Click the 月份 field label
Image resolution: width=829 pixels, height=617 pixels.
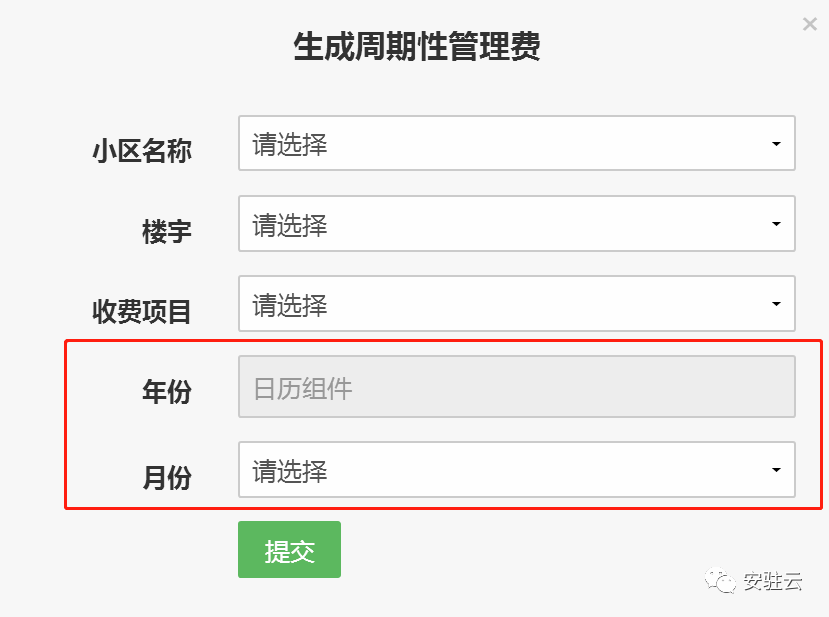pyautogui.click(x=167, y=477)
